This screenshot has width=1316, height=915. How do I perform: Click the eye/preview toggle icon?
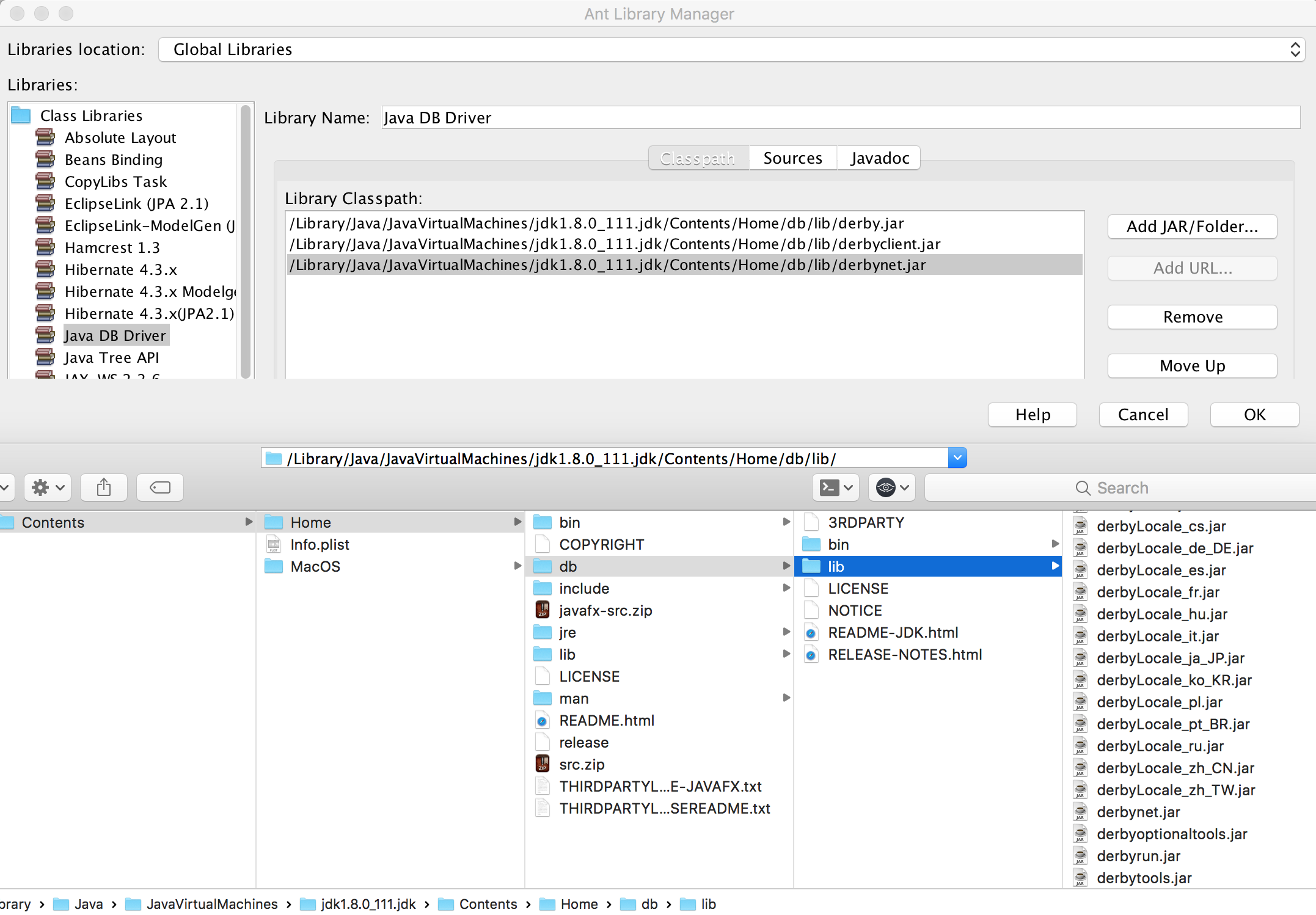(884, 488)
